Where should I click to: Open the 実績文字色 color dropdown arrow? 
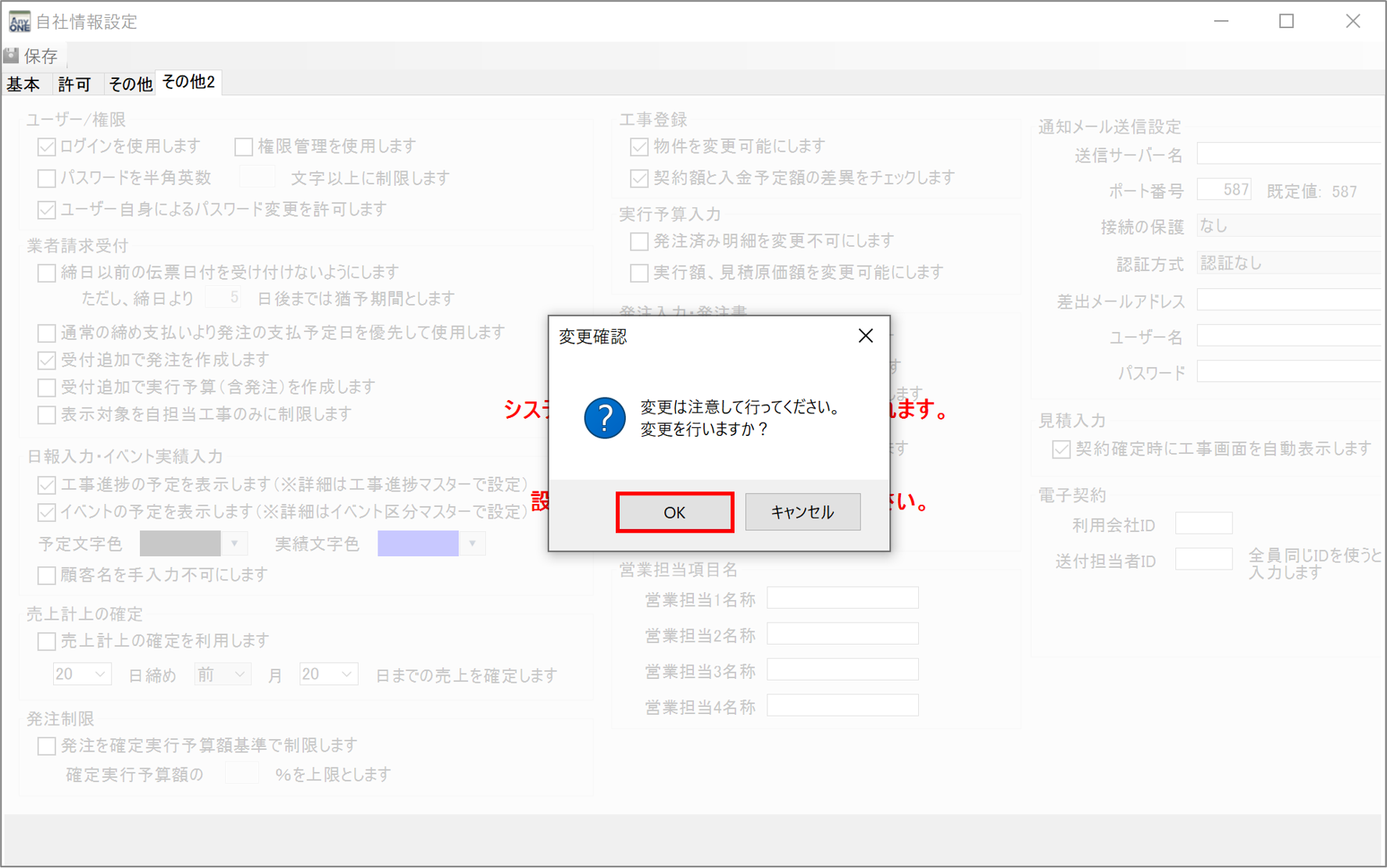click(472, 544)
